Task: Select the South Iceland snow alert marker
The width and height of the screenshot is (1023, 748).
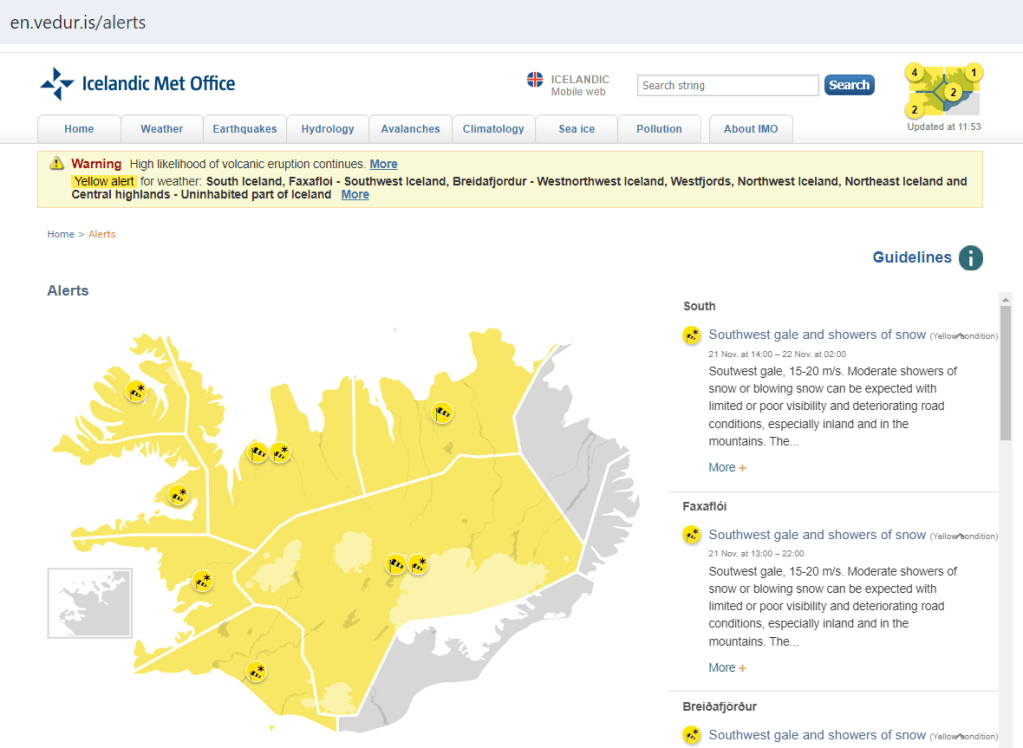Action: [256, 672]
